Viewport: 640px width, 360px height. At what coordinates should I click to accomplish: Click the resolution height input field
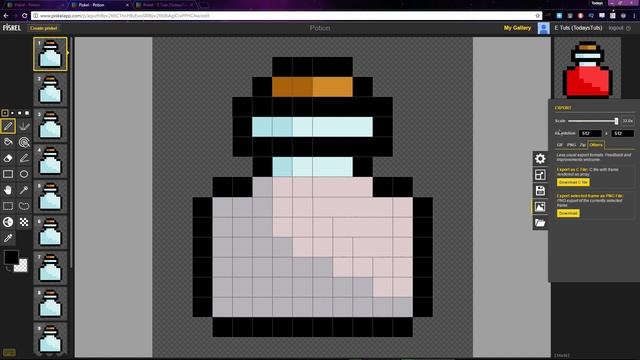point(622,133)
